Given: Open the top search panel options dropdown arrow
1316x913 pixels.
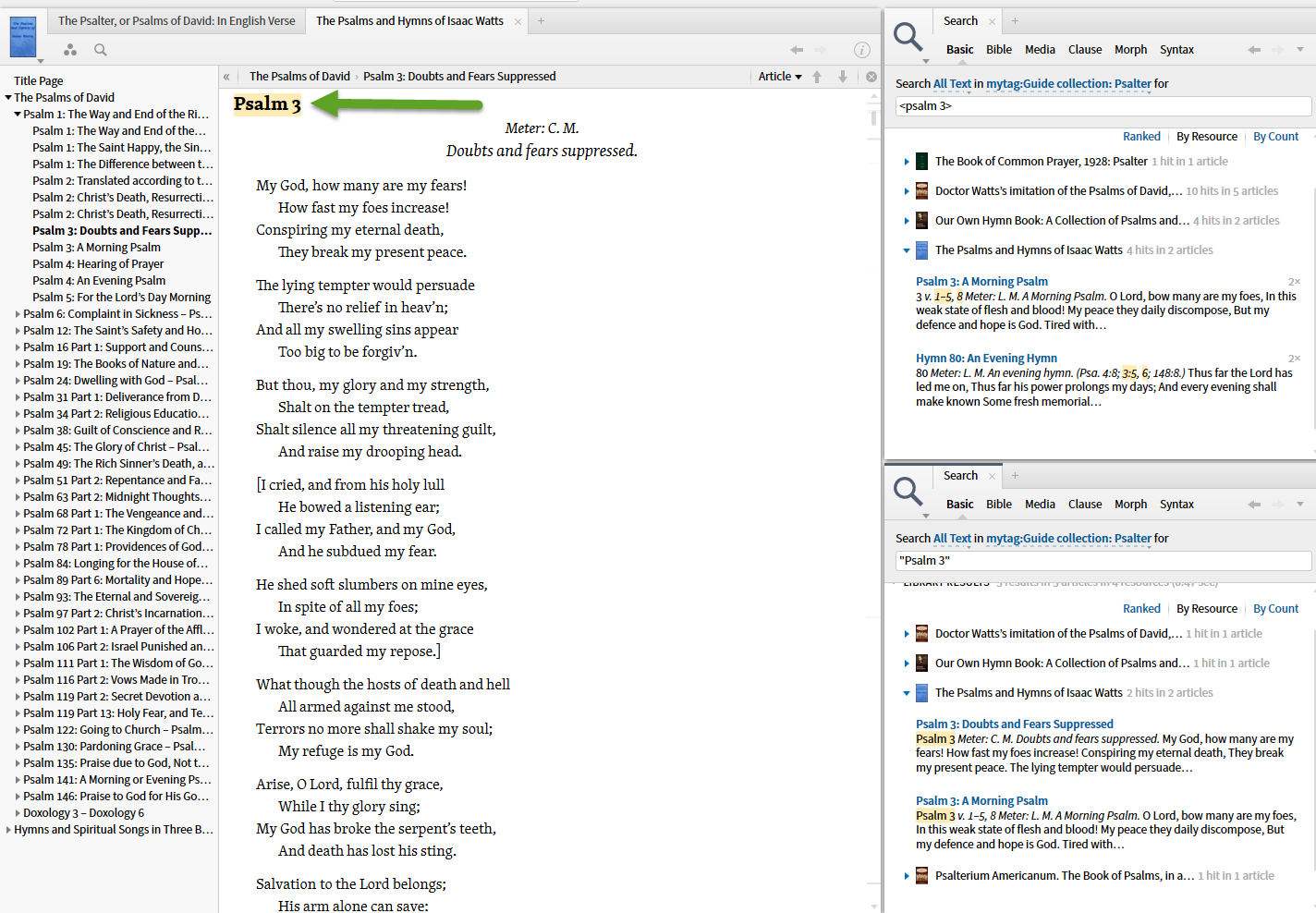Looking at the screenshot, I should click(1300, 50).
